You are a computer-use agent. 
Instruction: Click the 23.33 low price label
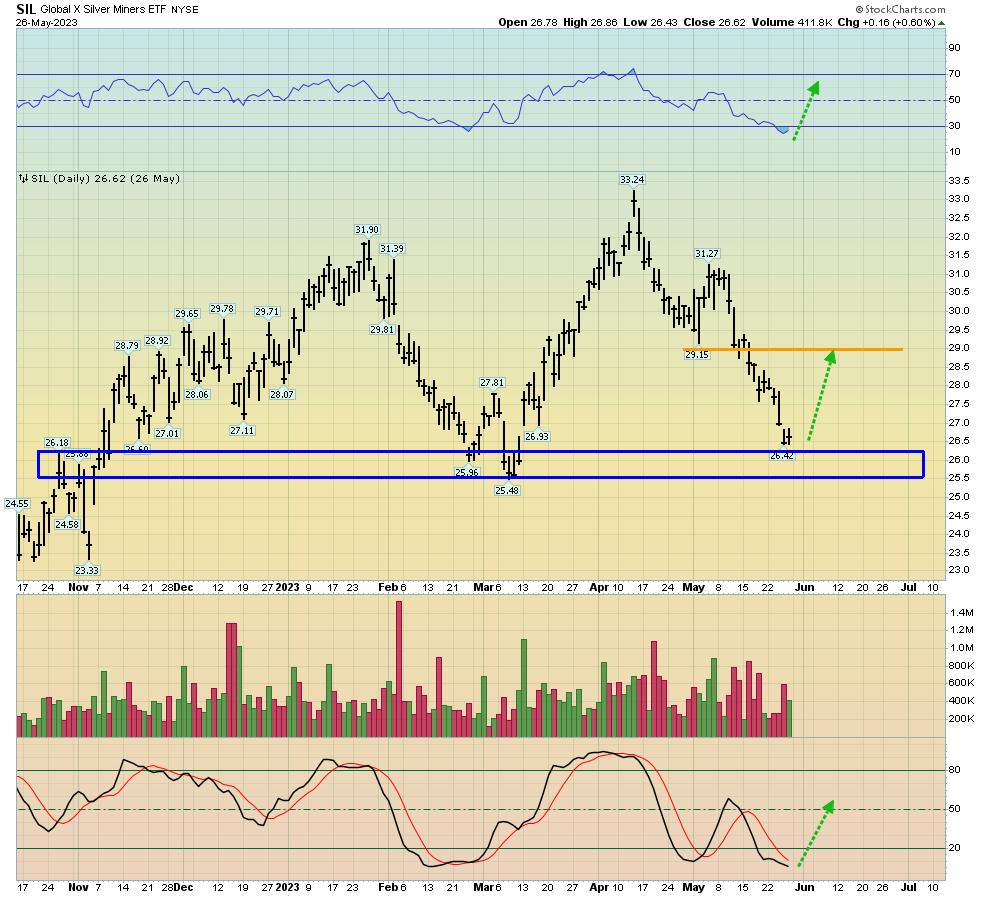(87, 570)
